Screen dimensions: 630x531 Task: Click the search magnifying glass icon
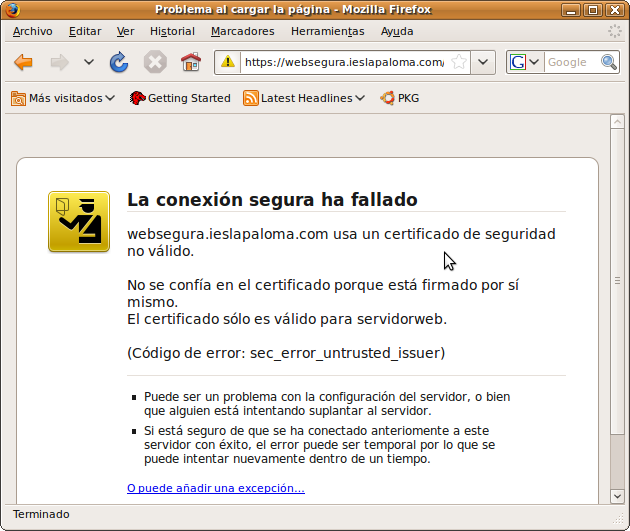tap(609, 62)
